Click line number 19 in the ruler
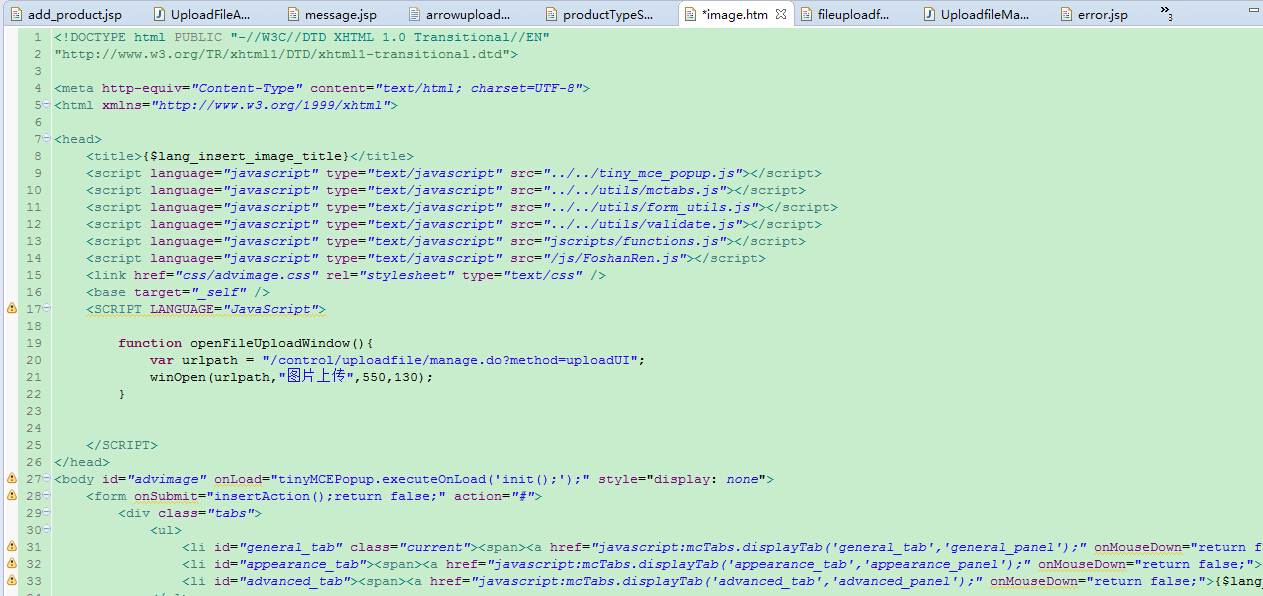1263x596 pixels. tap(34, 343)
